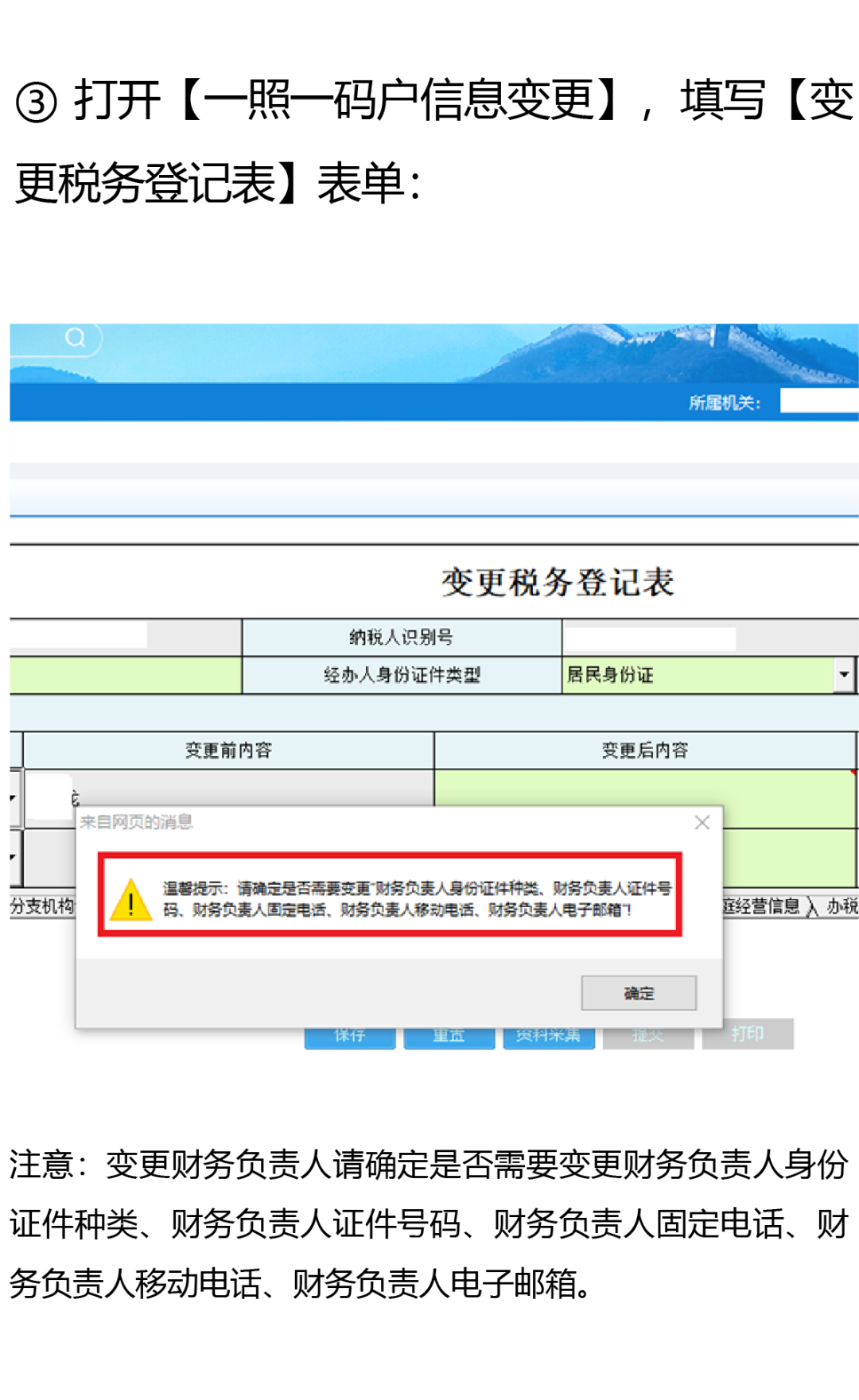Click the greyed 打印 button
The width and height of the screenshot is (859, 1400).
[x=748, y=1034]
